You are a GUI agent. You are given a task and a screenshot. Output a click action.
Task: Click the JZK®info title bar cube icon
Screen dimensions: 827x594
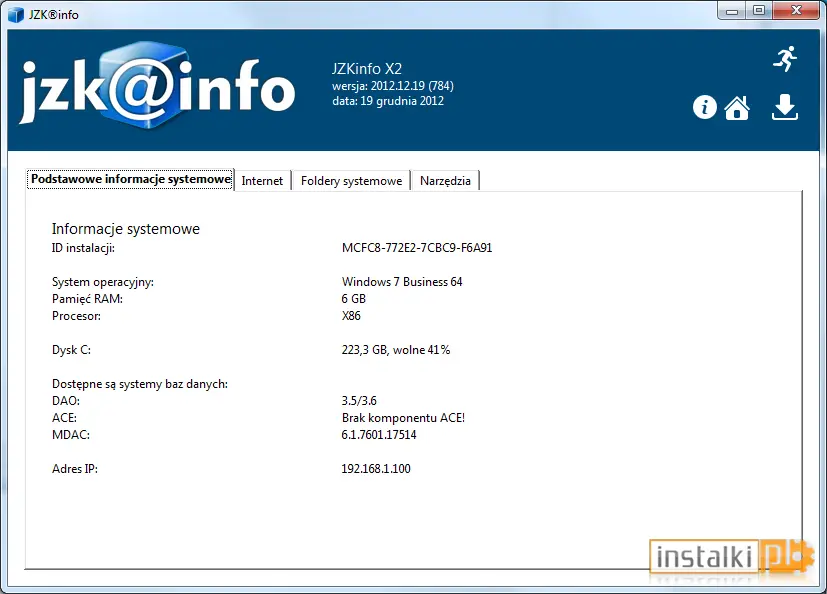[x=16, y=14]
